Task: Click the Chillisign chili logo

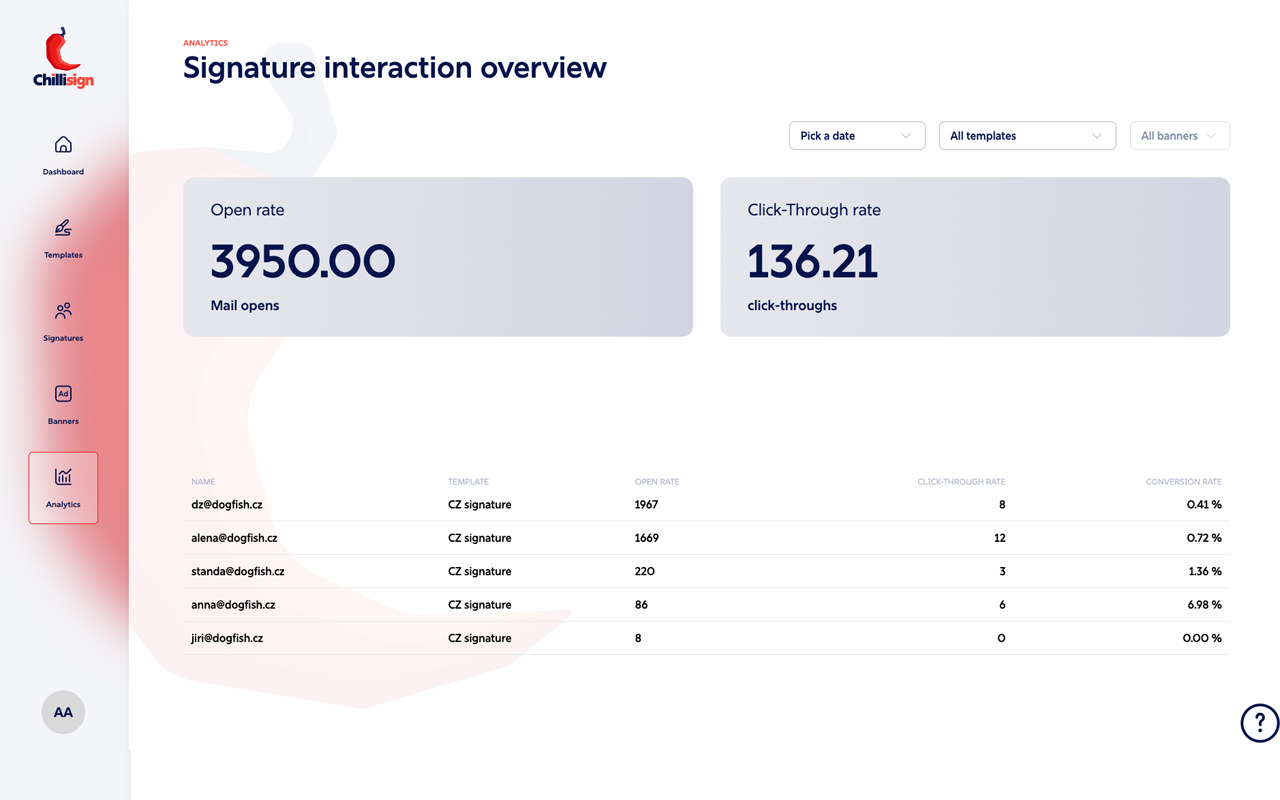Action: click(x=63, y=58)
